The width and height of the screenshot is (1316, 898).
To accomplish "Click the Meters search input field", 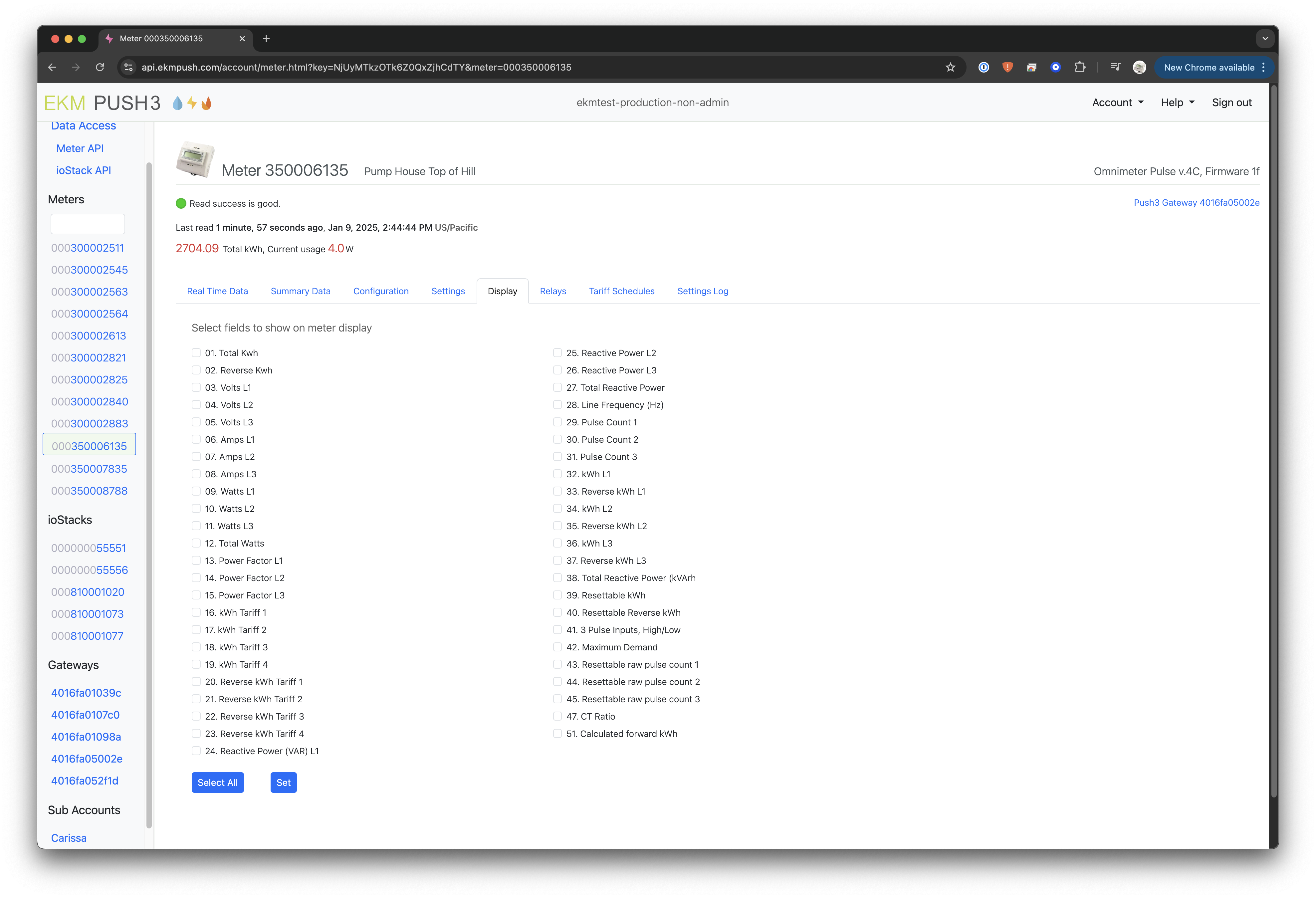I will click(x=88, y=224).
